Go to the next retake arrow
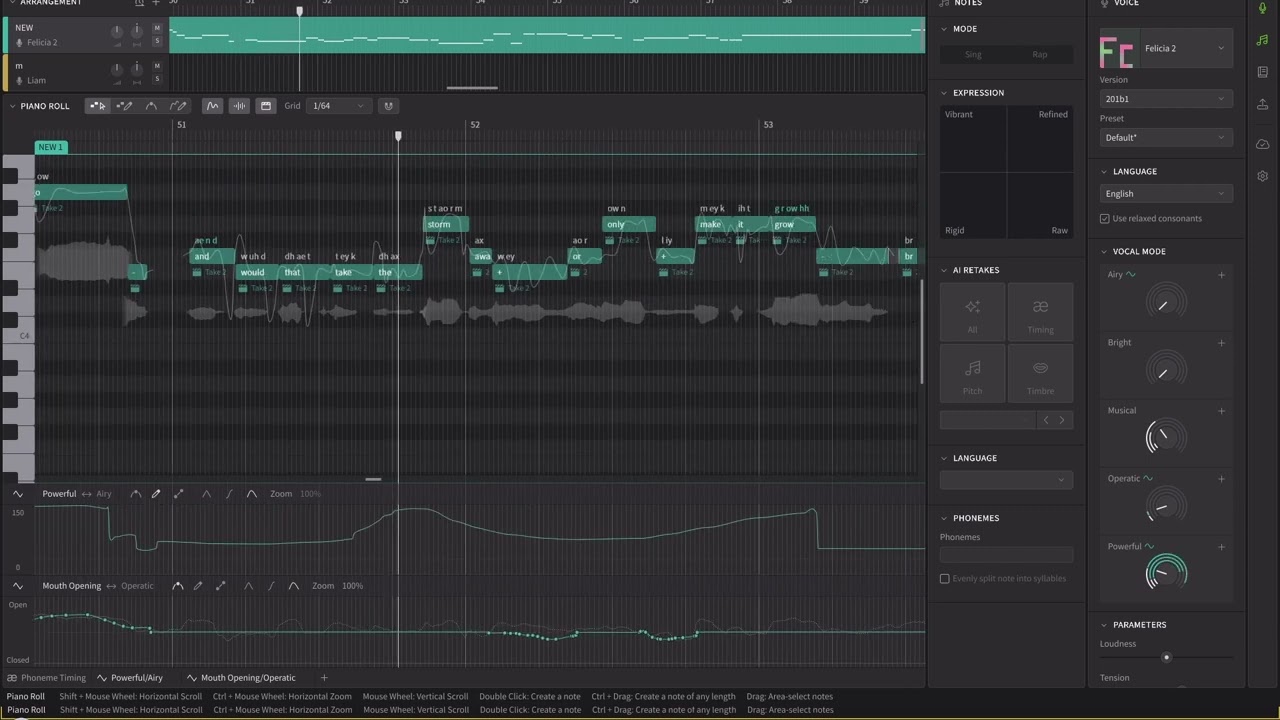The width and height of the screenshot is (1280, 720). coord(1062,420)
